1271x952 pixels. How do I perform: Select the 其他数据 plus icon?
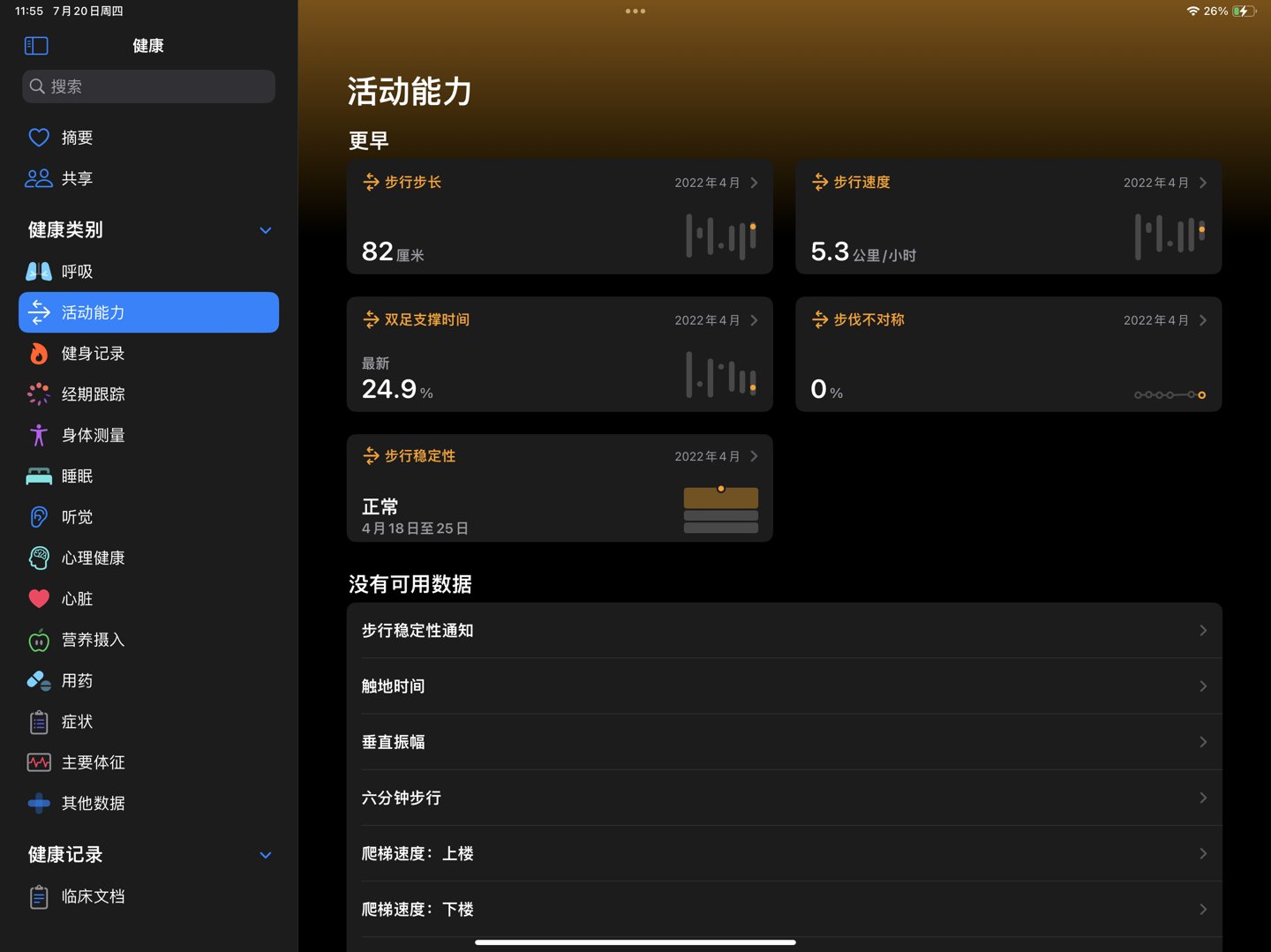[39, 804]
